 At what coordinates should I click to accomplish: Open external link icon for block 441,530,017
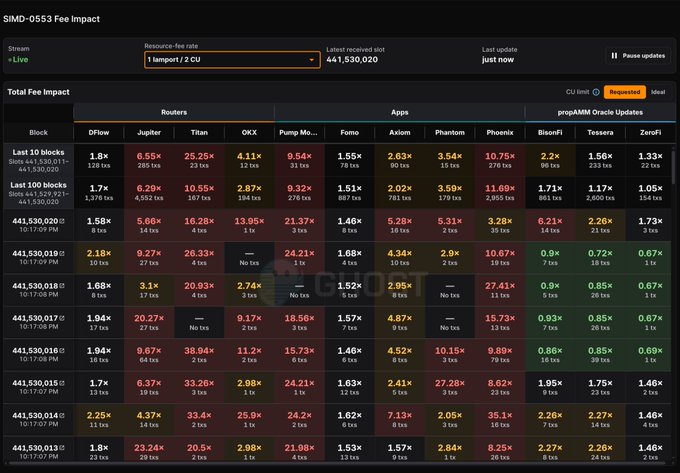pyautogui.click(x=62, y=318)
